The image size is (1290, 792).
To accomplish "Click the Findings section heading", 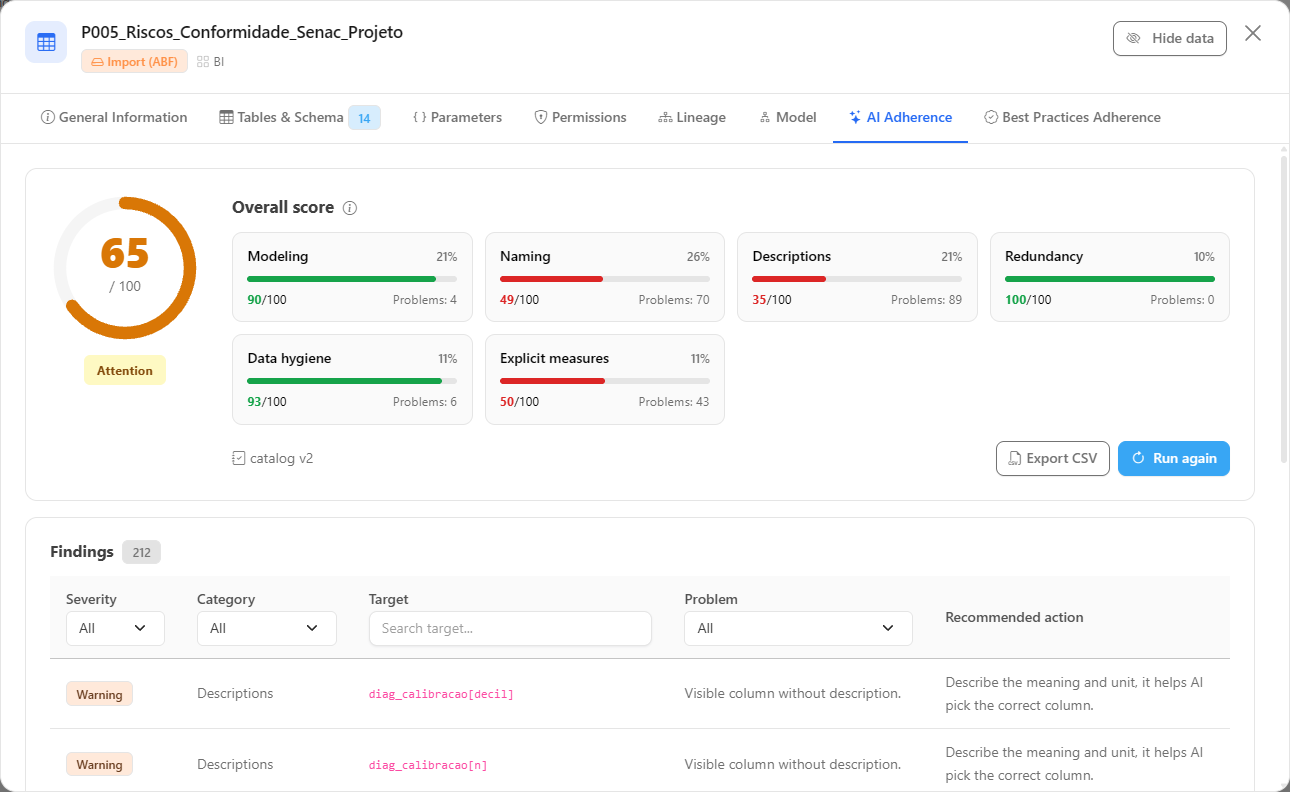I will (82, 552).
